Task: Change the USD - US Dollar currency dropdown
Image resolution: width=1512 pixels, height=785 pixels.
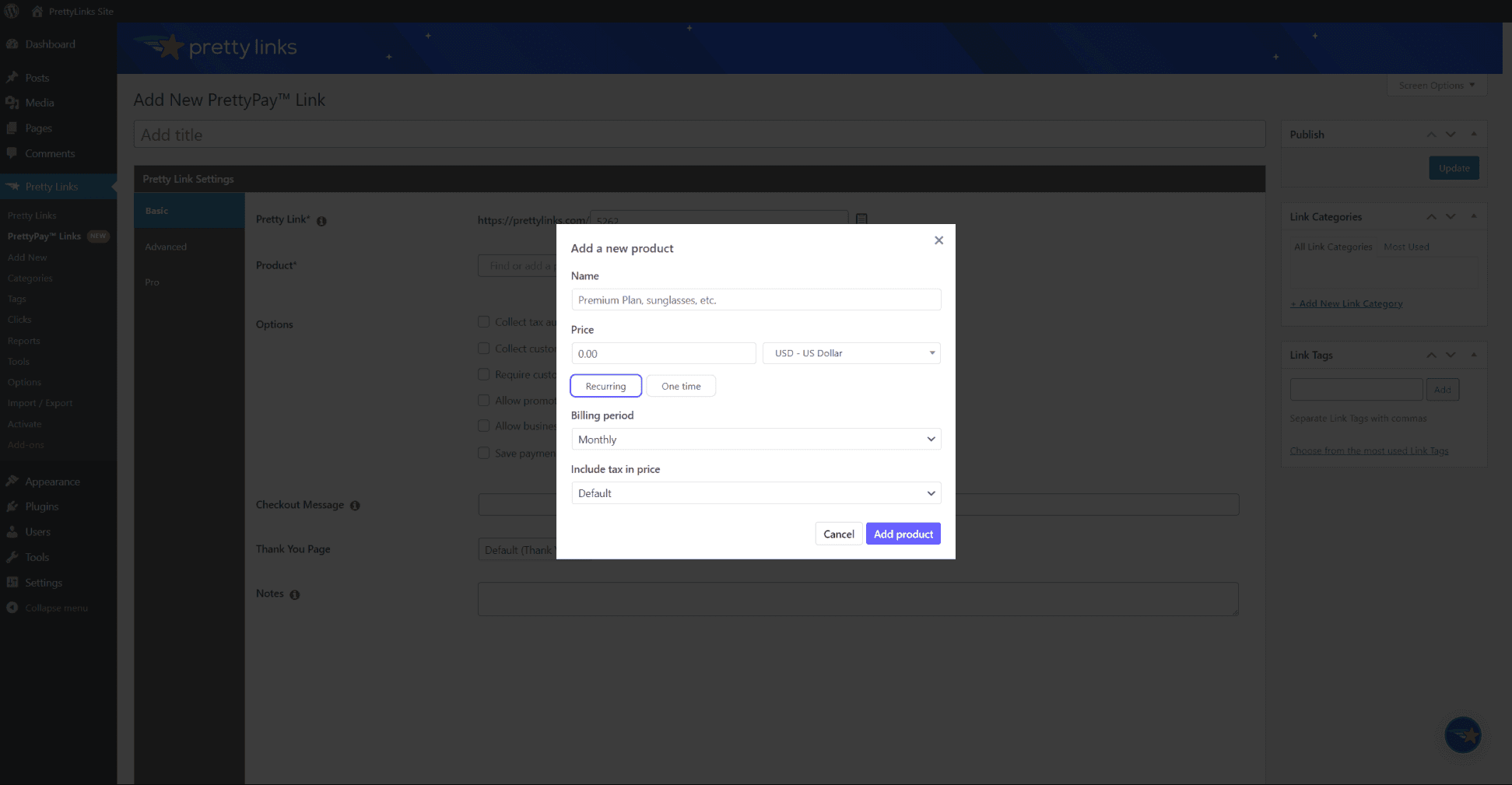Action: (x=851, y=352)
